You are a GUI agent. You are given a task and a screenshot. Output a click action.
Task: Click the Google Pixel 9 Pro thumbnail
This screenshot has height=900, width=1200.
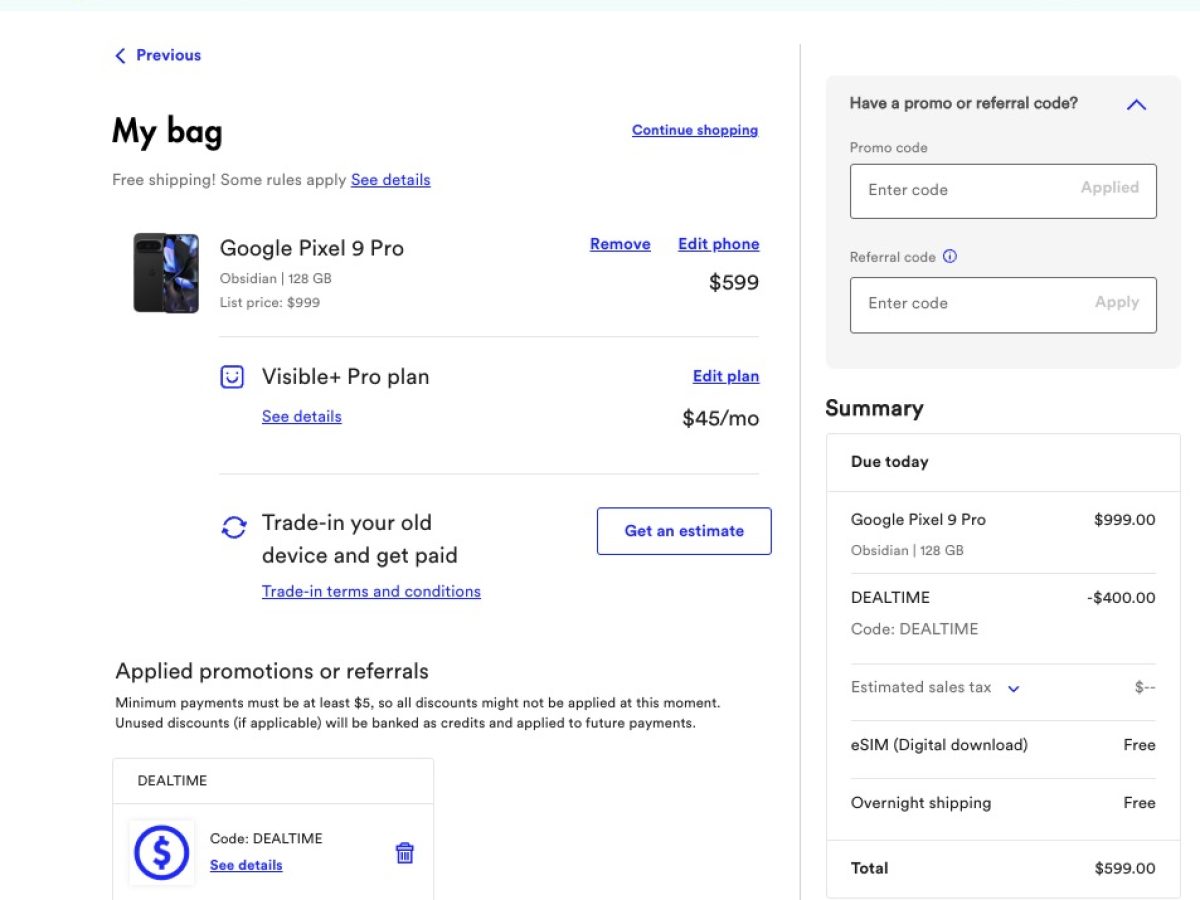tap(166, 273)
